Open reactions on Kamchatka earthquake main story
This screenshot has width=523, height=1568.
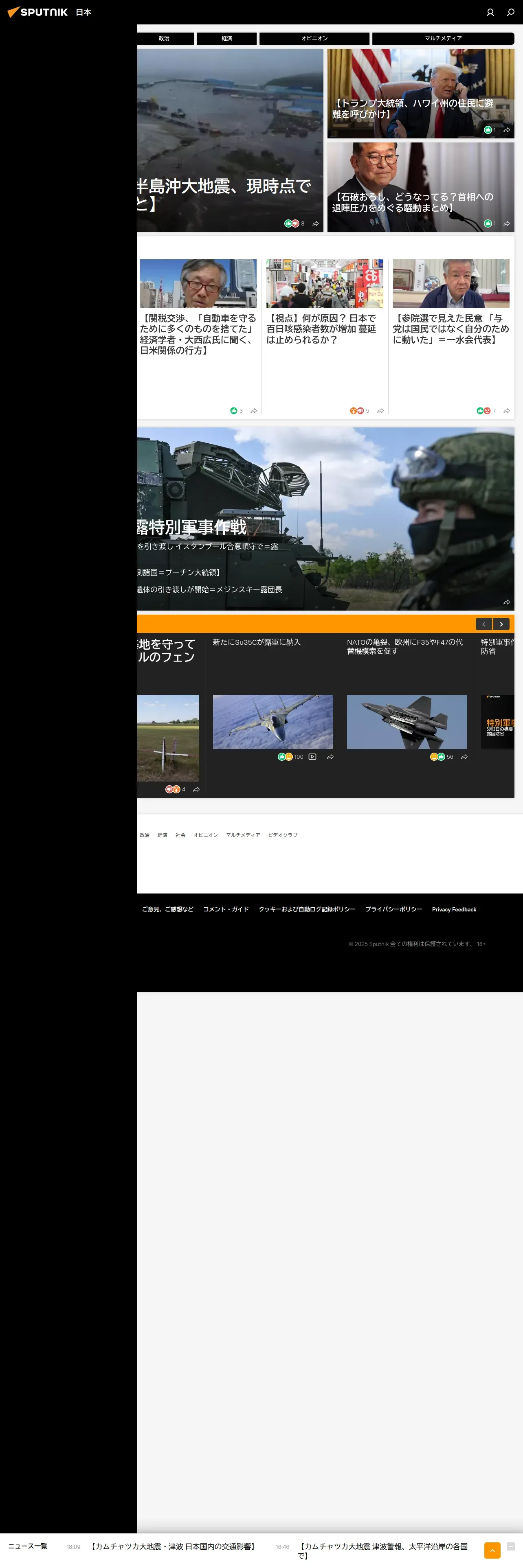point(294,223)
